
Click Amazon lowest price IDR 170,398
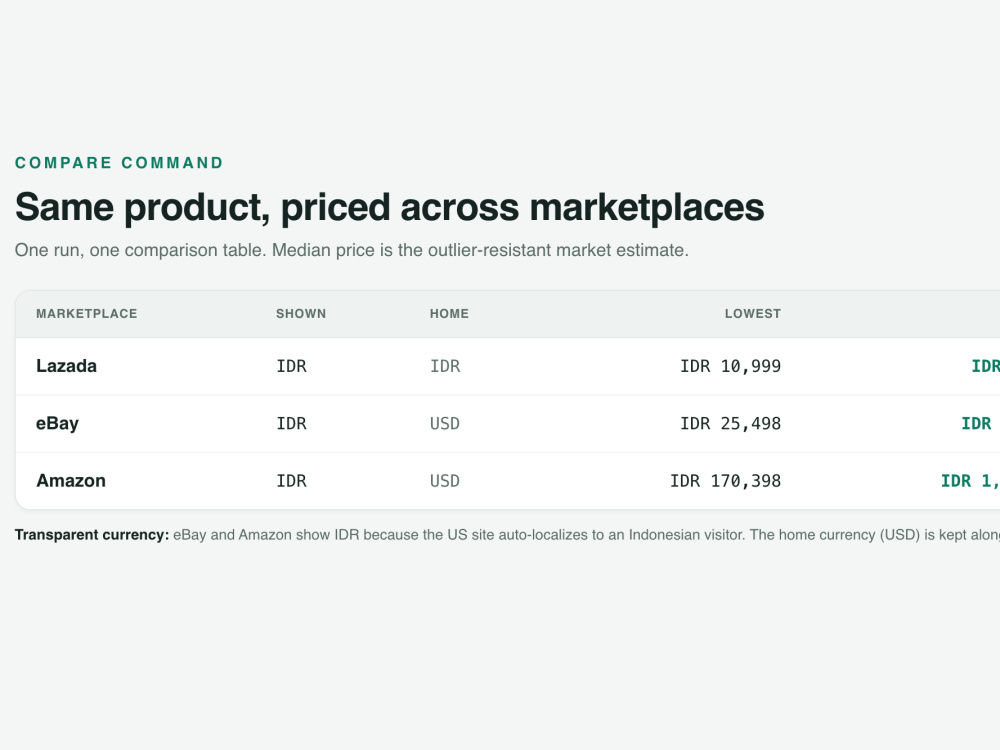725,481
